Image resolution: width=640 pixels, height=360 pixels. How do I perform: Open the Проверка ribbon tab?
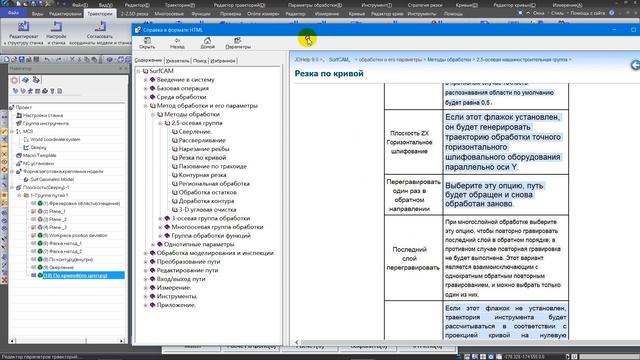(x=230, y=13)
